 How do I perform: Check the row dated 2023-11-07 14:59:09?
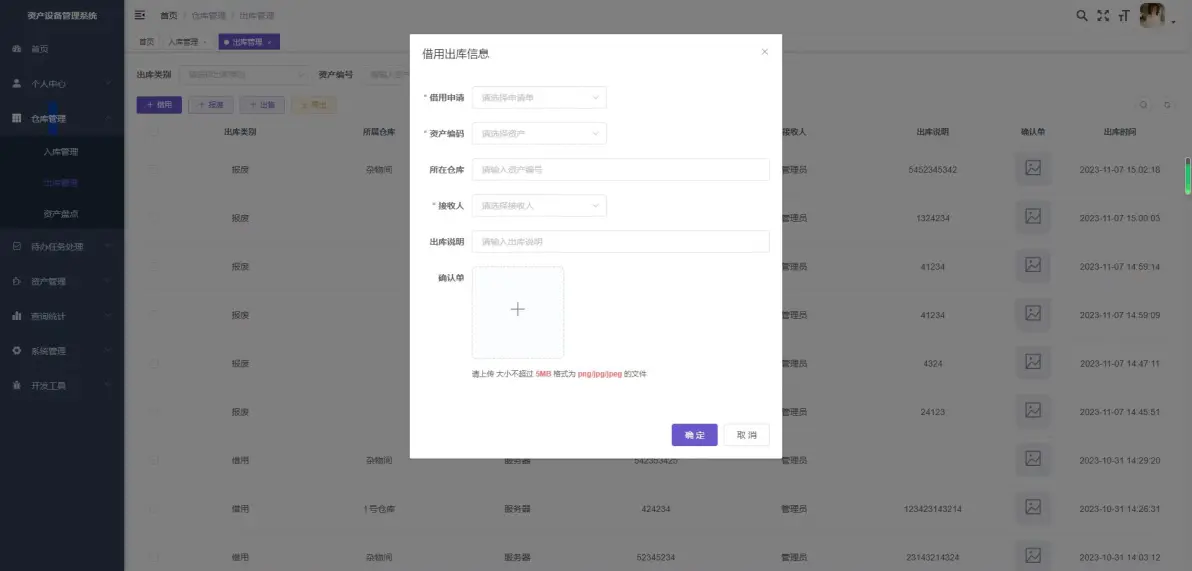tap(154, 315)
